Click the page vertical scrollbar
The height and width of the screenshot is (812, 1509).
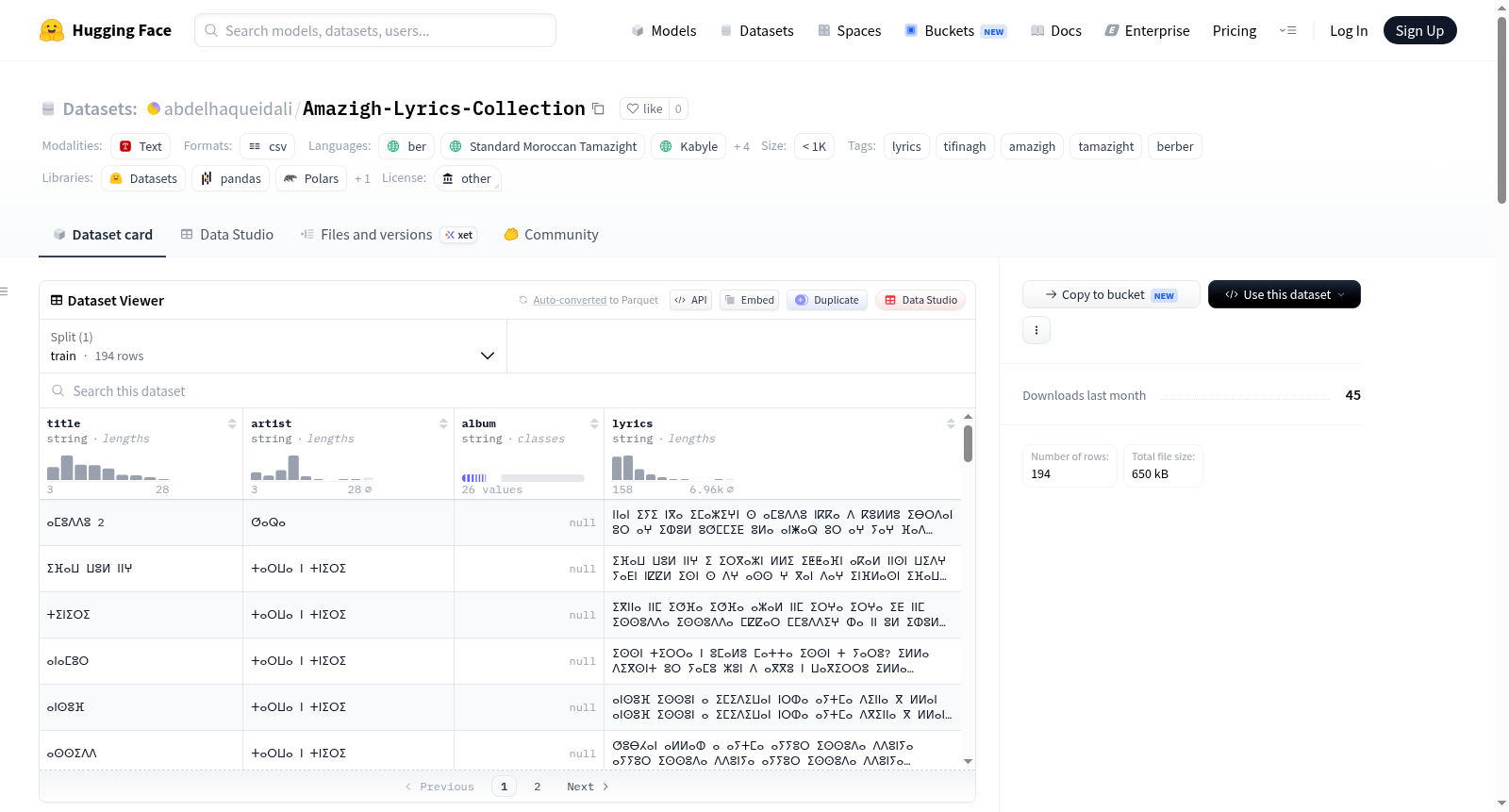tap(1501, 110)
